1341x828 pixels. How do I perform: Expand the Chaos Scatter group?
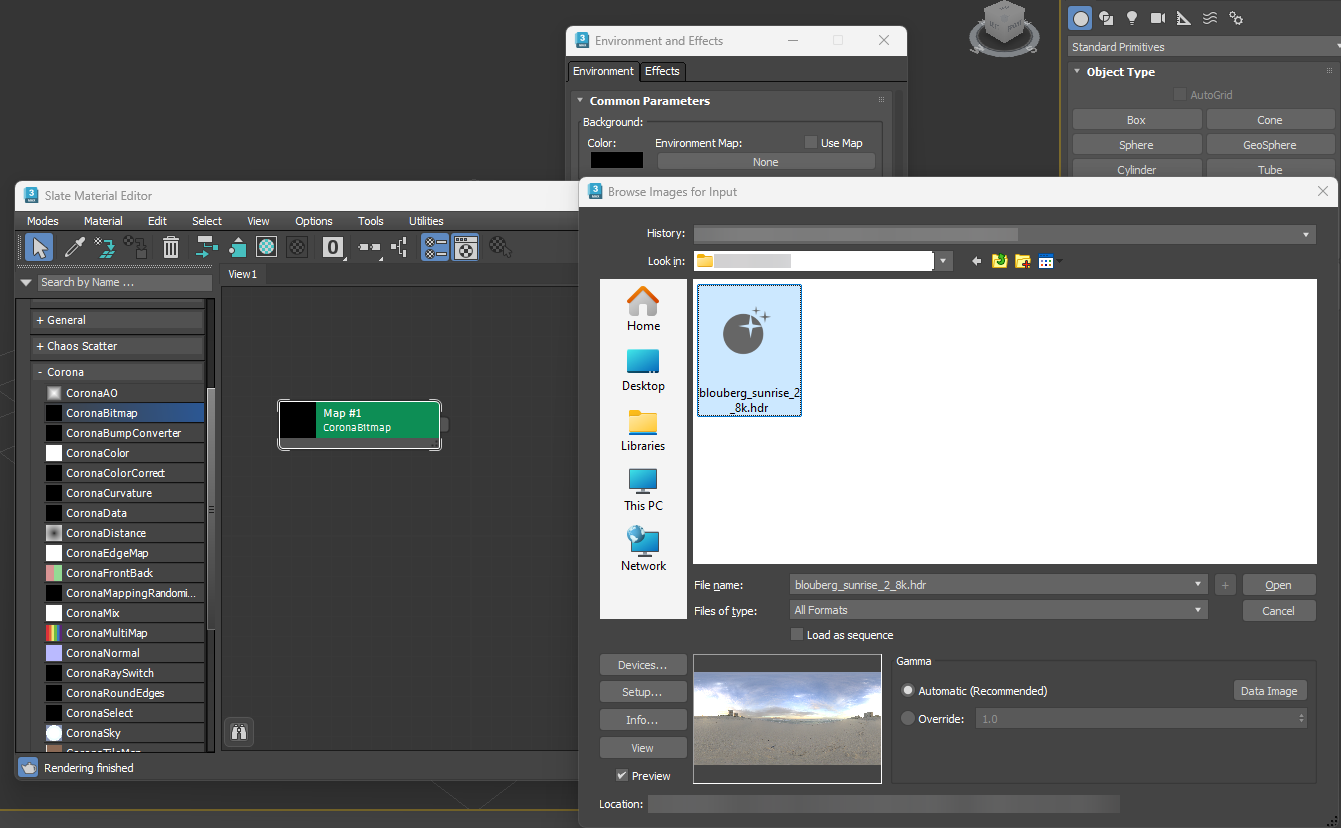tap(118, 346)
